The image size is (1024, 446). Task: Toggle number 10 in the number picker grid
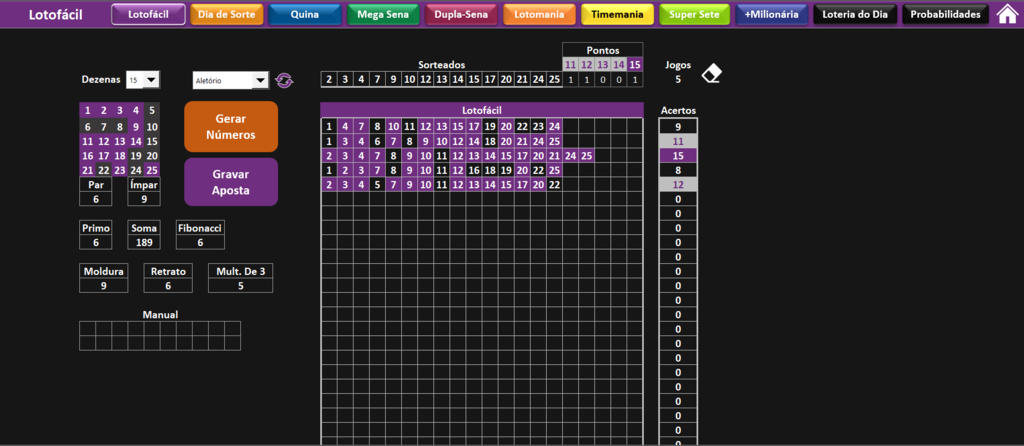coord(152,127)
